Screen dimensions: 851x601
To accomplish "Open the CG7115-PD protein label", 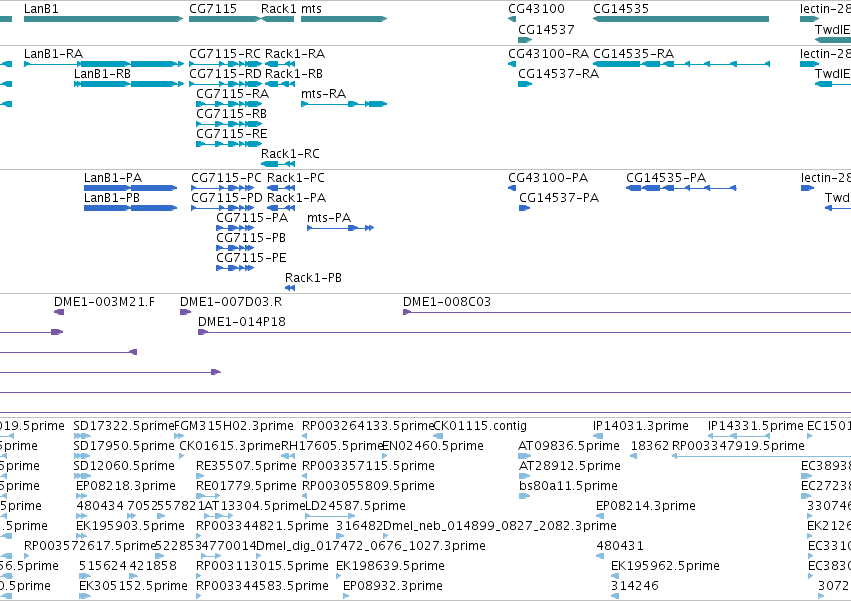I will (227, 198).
